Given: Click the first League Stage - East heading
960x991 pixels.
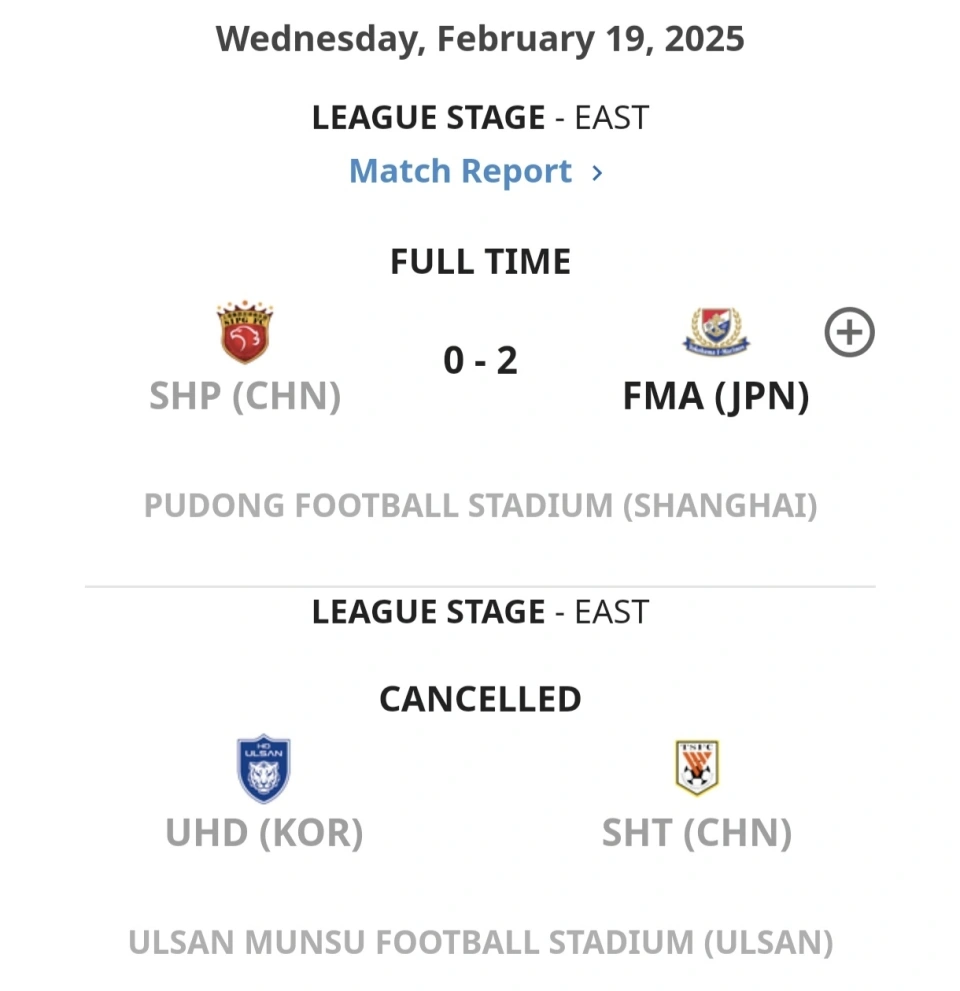Looking at the screenshot, I should [480, 118].
